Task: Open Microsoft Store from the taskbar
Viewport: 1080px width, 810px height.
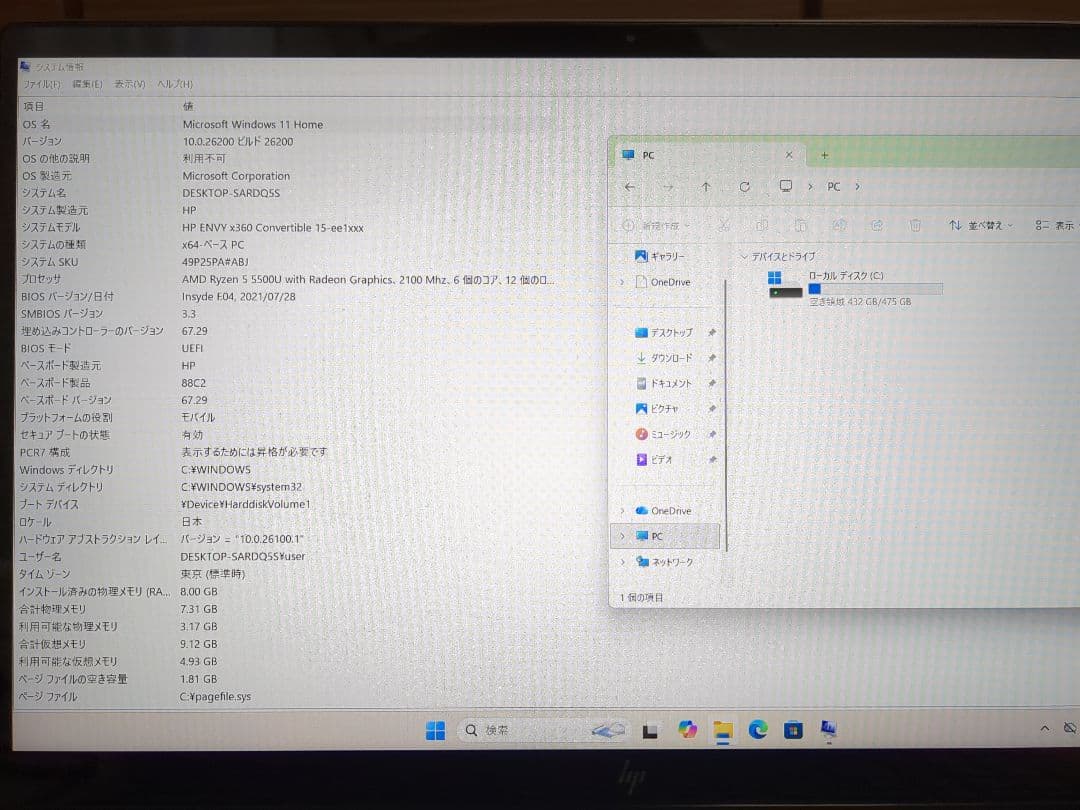Action: pyautogui.click(x=793, y=730)
